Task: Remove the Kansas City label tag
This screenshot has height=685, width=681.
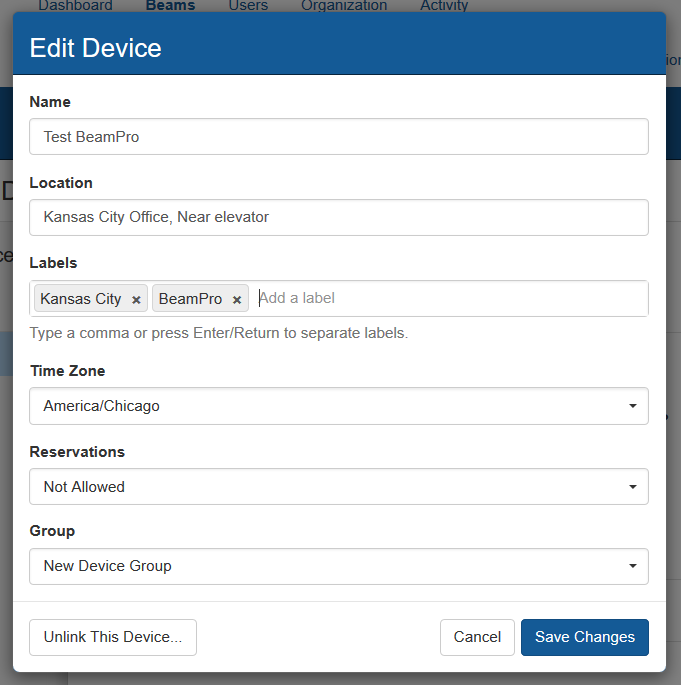Action: pos(136,300)
